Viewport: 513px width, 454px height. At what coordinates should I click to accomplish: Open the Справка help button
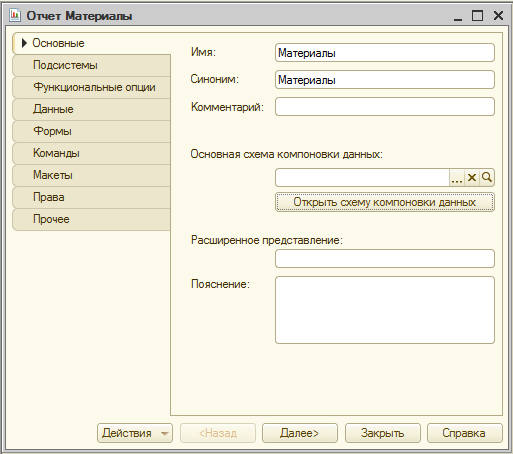pos(464,433)
